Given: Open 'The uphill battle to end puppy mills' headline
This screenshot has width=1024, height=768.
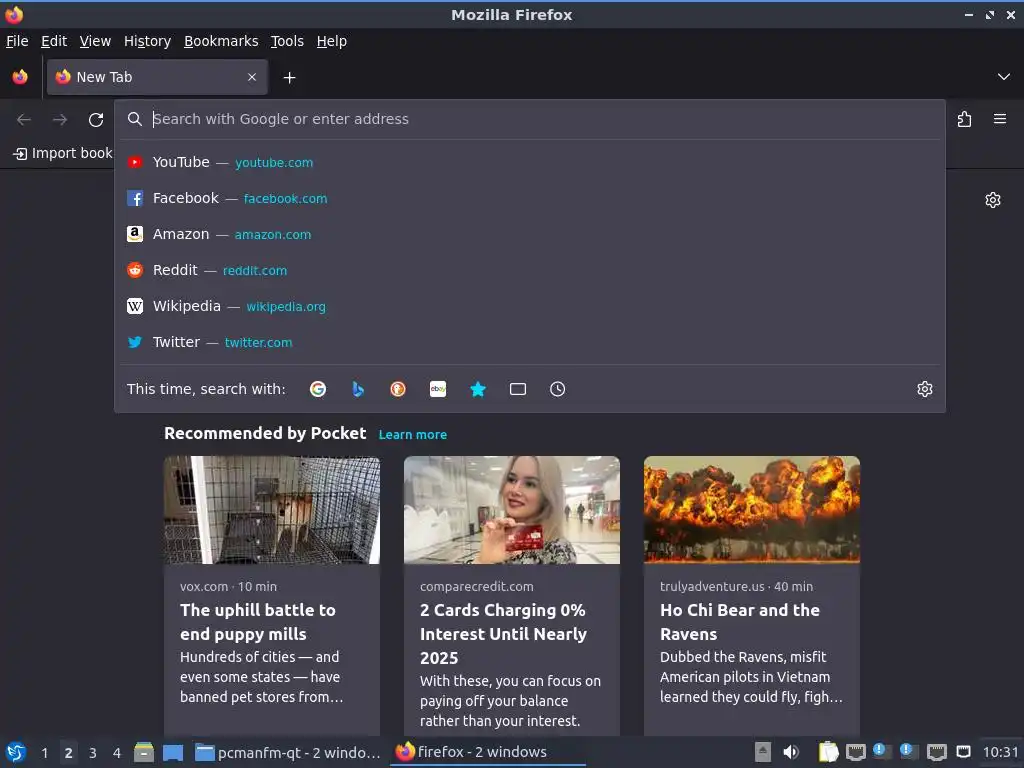Looking at the screenshot, I should [x=258, y=622].
